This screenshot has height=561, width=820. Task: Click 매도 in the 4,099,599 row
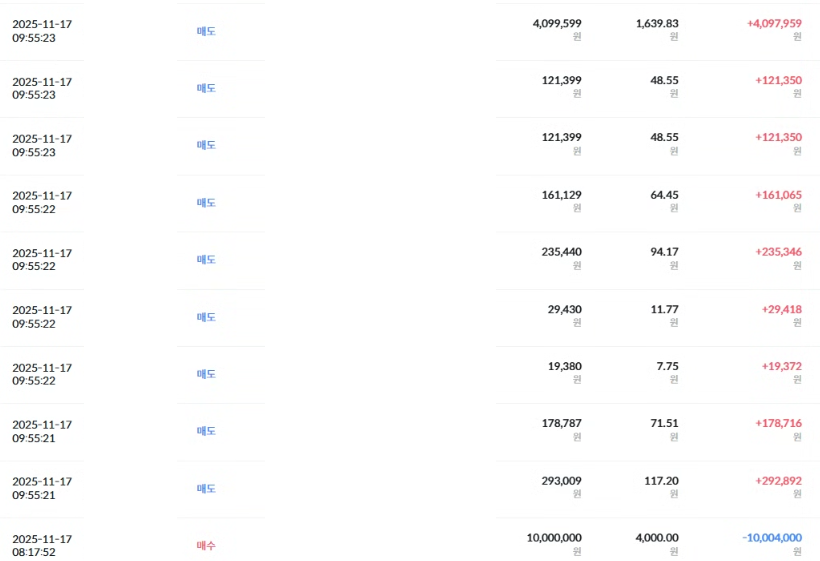pos(206,31)
